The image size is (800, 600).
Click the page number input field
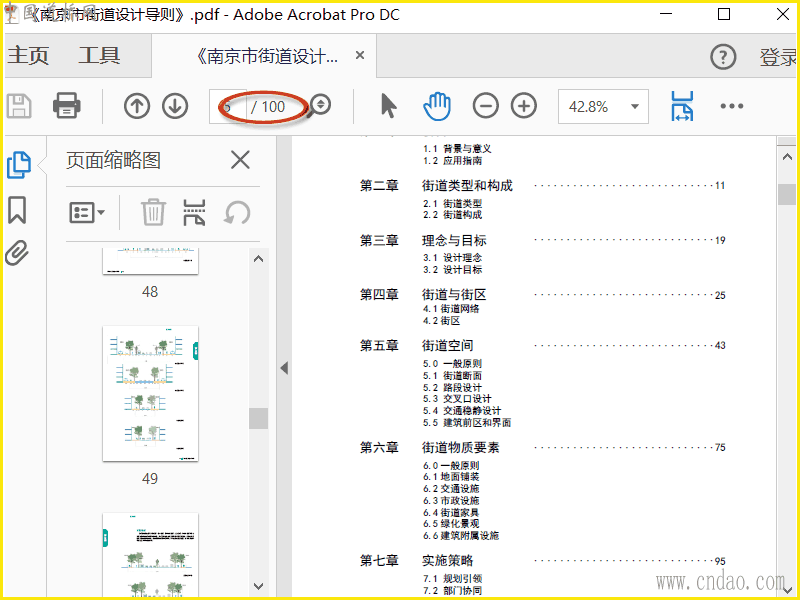228,107
